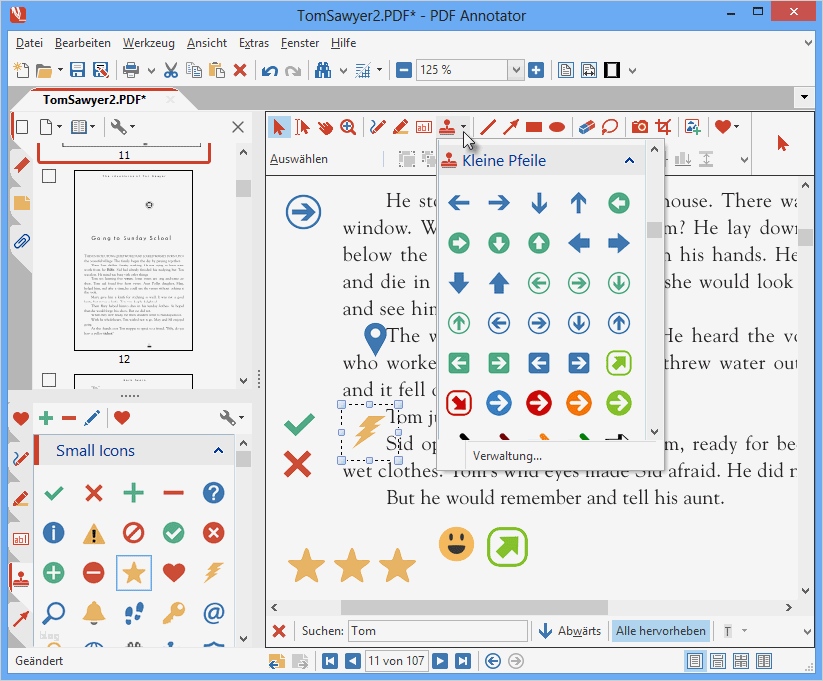Go to last page button
823x681 pixels.
coord(463,661)
